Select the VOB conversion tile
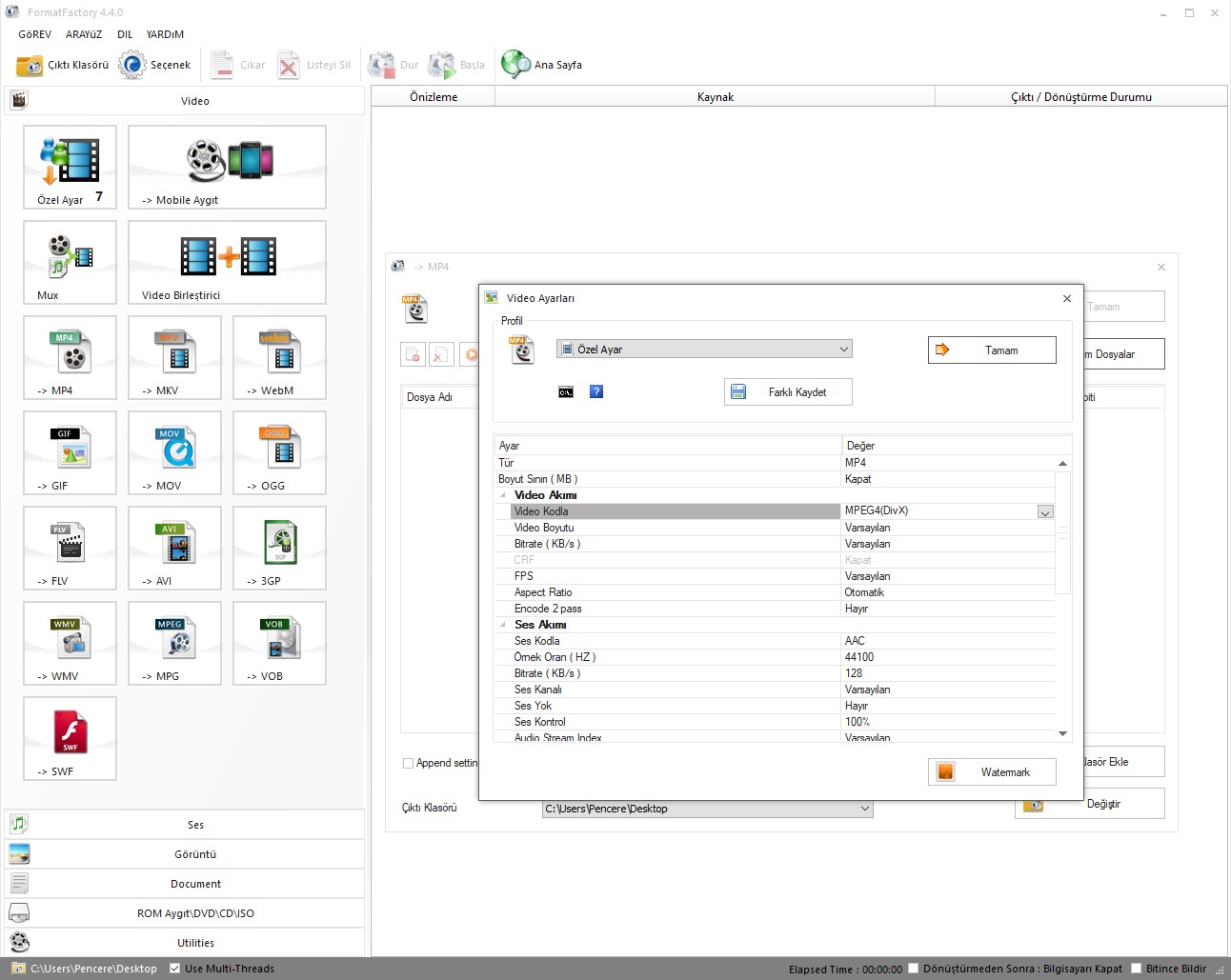This screenshot has height=980, width=1231. tap(279, 643)
